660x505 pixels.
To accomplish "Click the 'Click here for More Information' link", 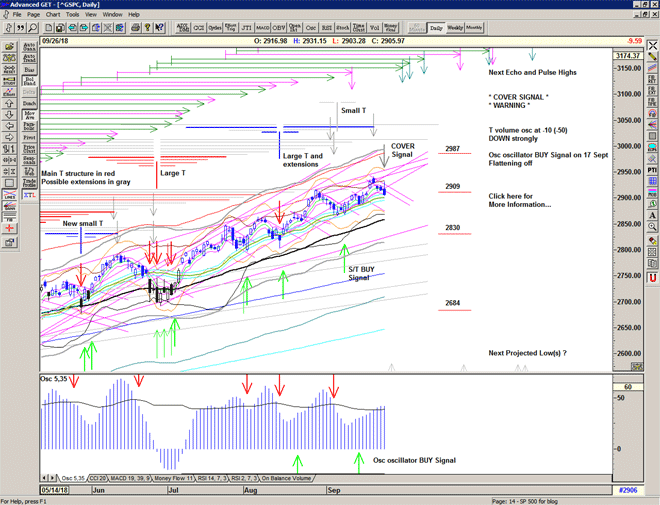I will [x=520, y=200].
